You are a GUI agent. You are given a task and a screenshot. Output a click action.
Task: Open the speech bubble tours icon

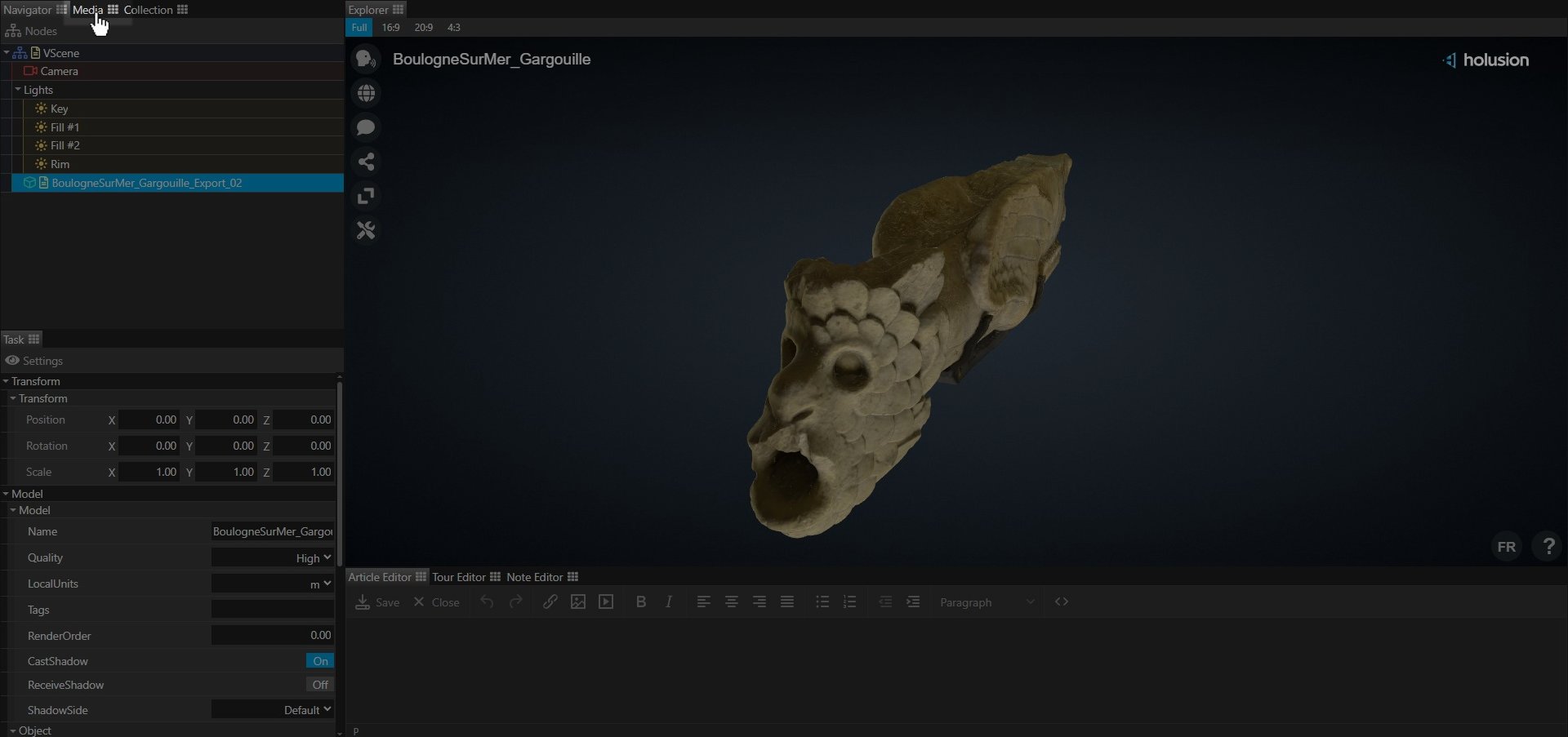coord(366,127)
